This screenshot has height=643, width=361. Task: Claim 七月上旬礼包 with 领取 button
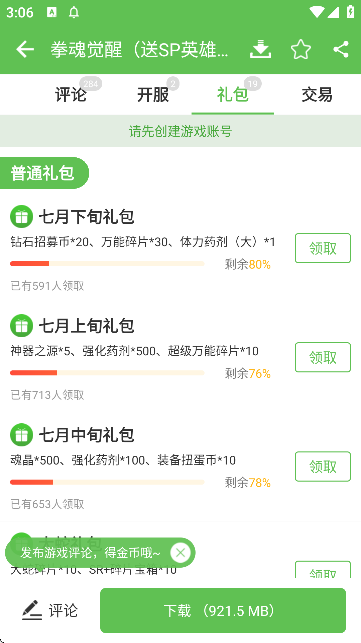(x=323, y=357)
